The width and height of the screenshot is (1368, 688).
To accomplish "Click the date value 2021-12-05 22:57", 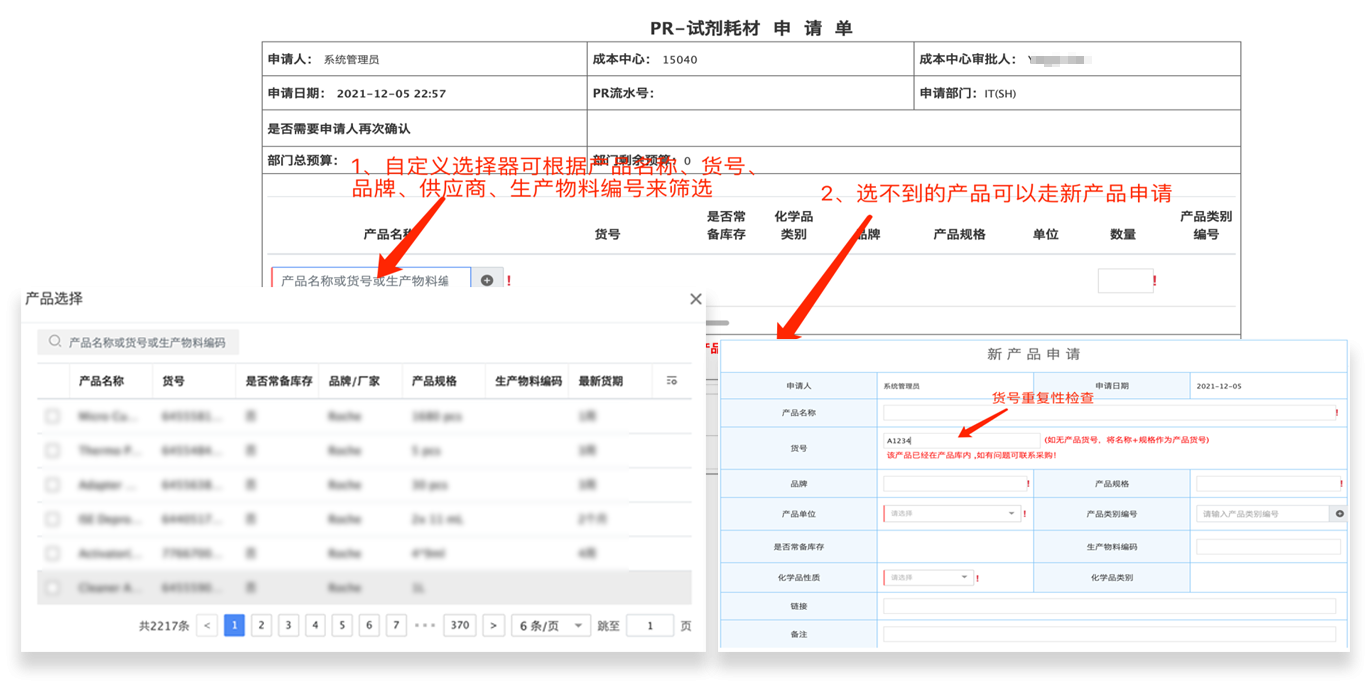I will 391,94.
